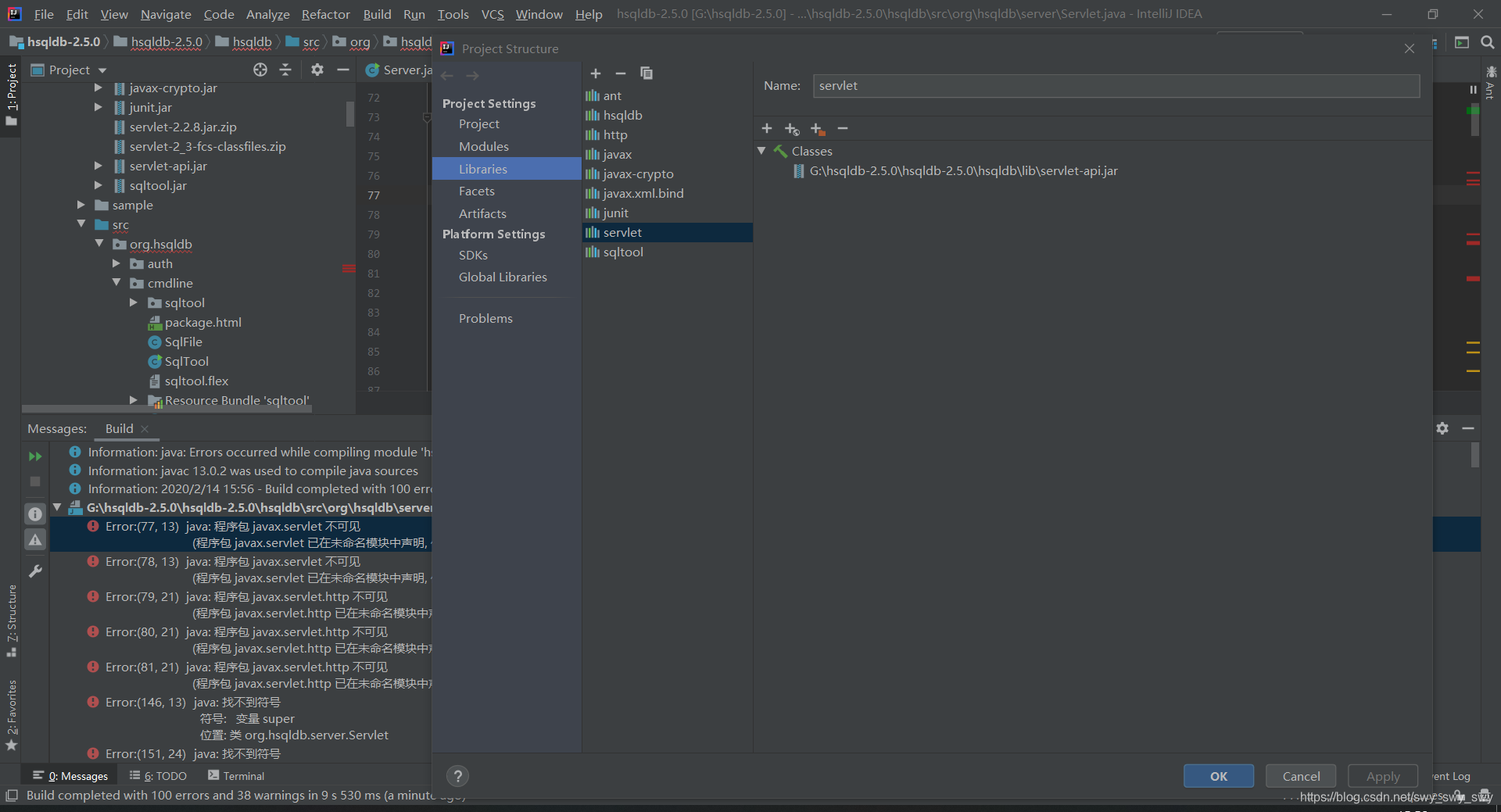Rerun build in Messages panel
The height and width of the screenshot is (812, 1501).
[x=35, y=456]
